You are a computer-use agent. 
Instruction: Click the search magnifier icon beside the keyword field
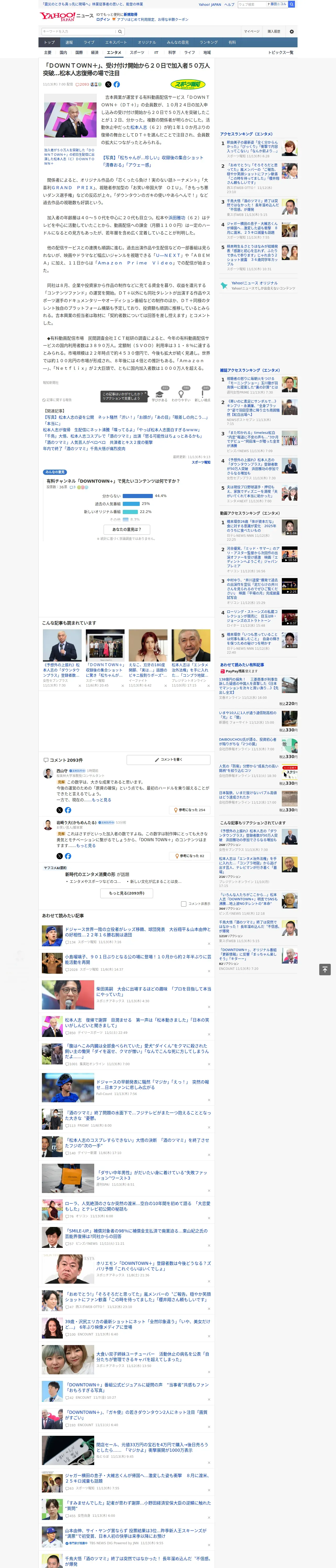(120, 32)
